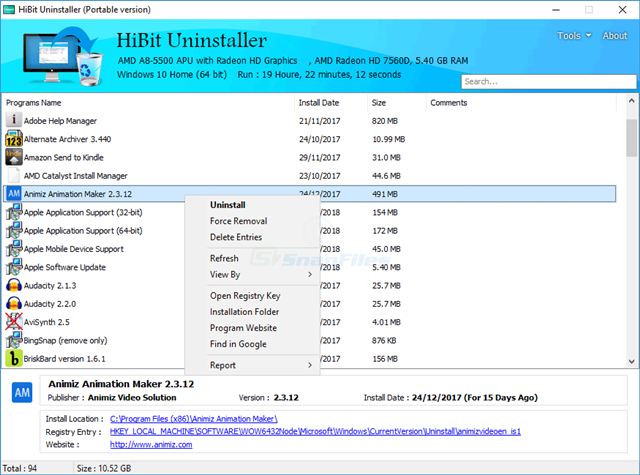Select Apple Mobile Device Support entry
This screenshot has width=640, height=475.
tap(73, 249)
